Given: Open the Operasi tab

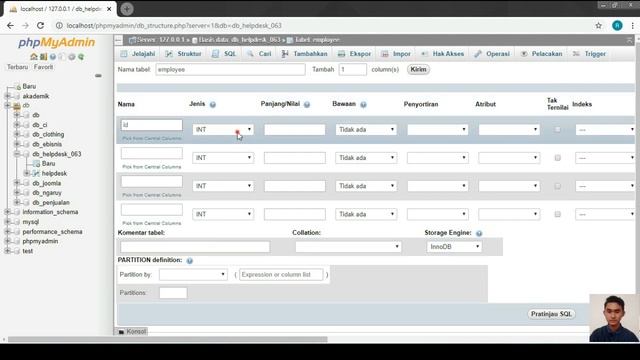Looking at the screenshot, I should click(x=492, y=54).
